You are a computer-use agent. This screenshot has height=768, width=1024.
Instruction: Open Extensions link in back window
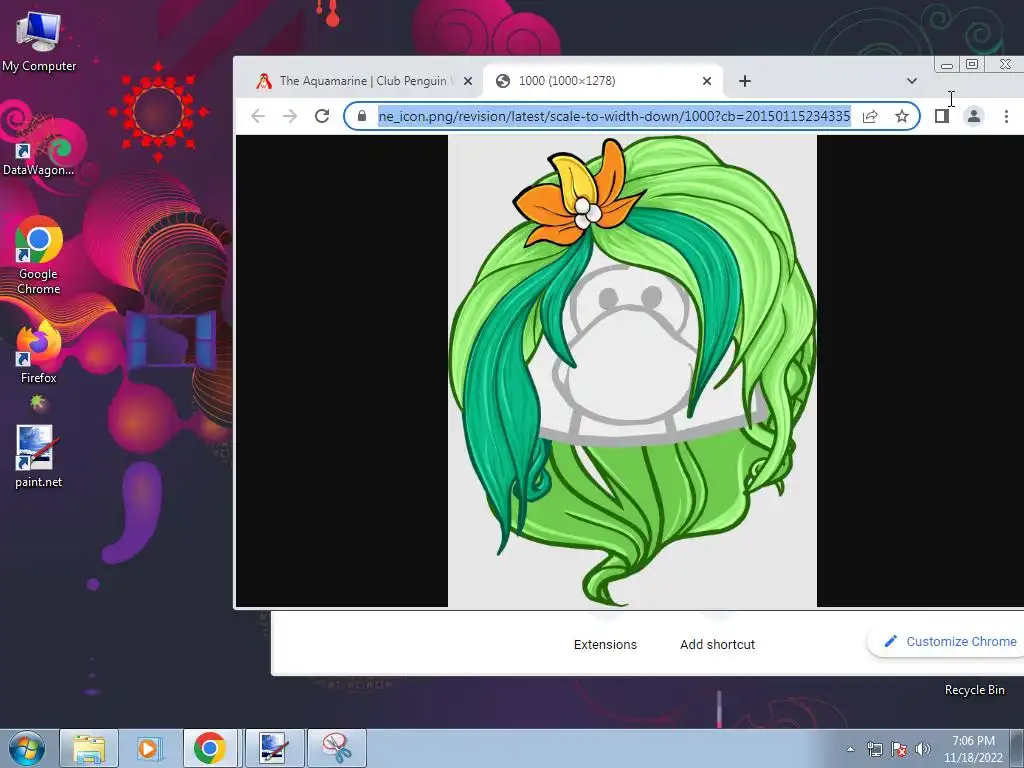coord(605,645)
